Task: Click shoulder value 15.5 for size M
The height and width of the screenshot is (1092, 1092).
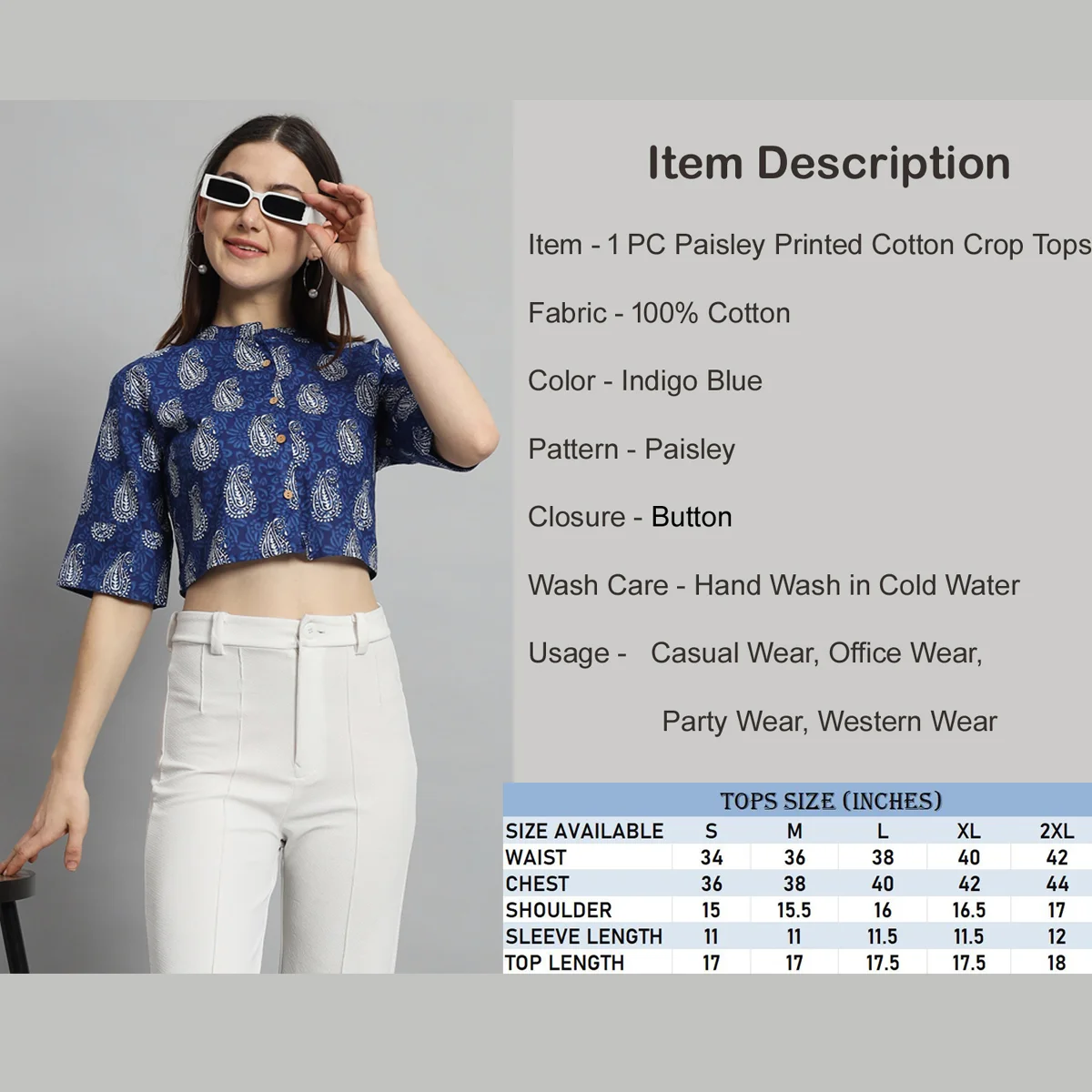Action: (794, 910)
